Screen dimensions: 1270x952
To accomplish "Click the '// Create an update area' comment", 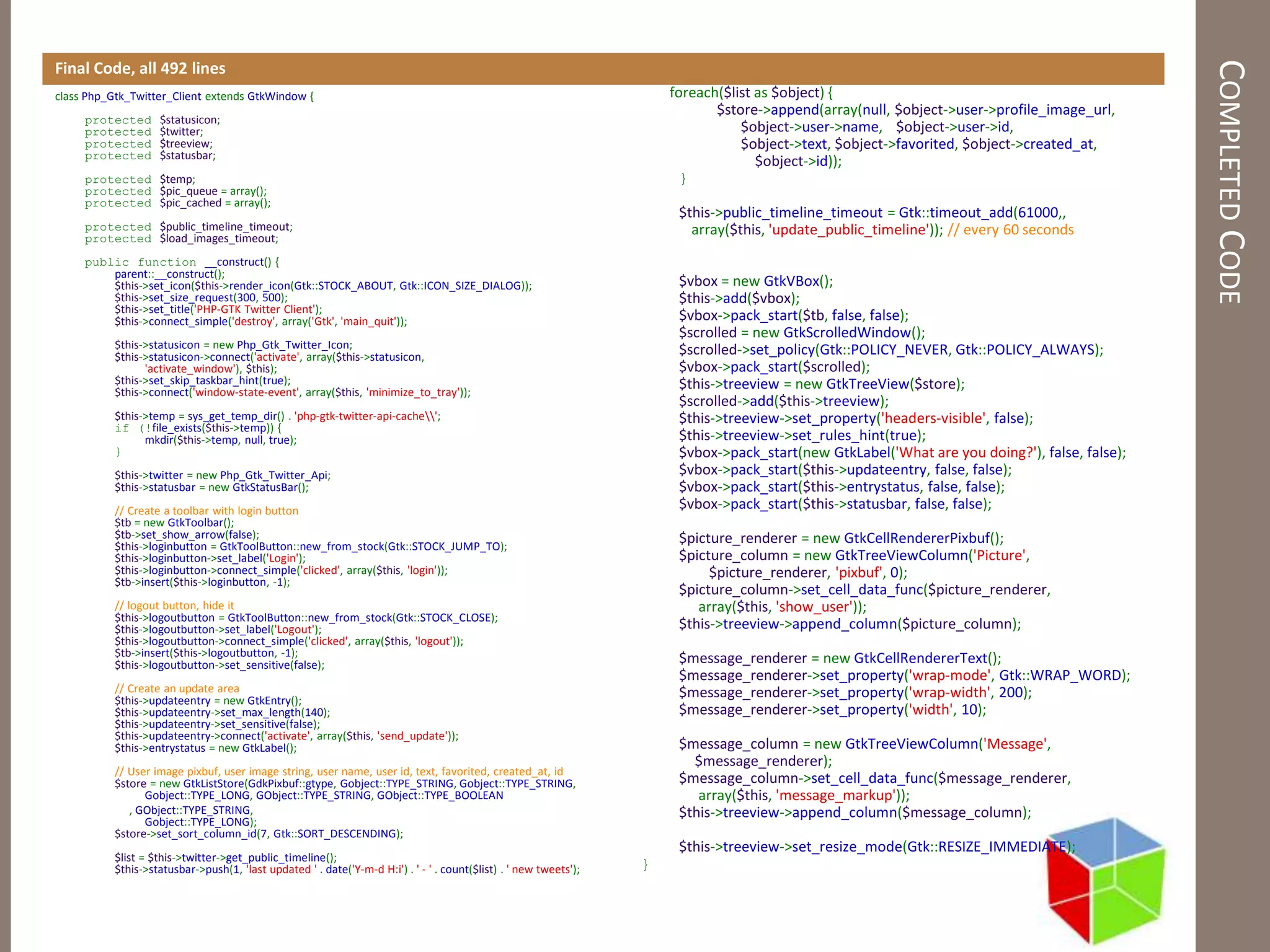I will 177,689.
